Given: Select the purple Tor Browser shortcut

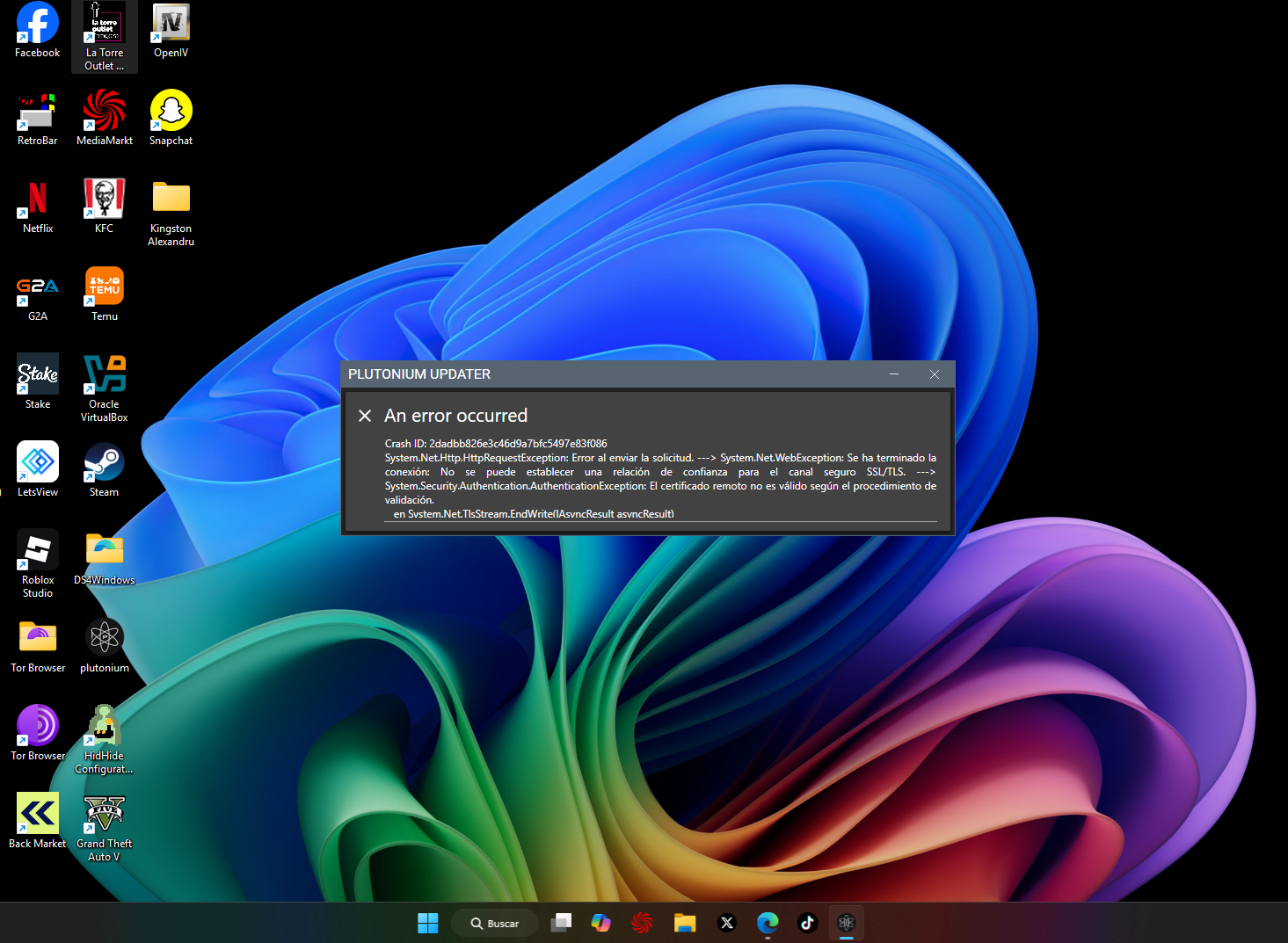Looking at the screenshot, I should tap(38, 735).
